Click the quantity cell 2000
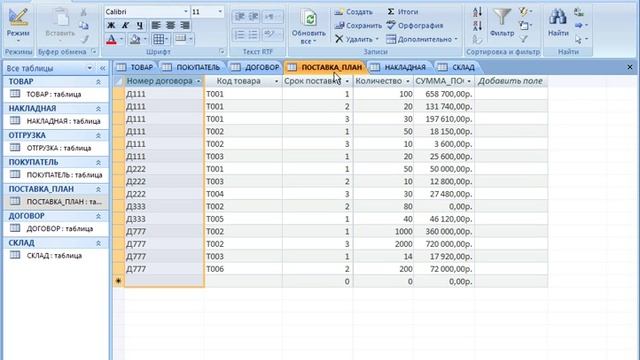Viewport: 640px width, 360px height. 383,244
